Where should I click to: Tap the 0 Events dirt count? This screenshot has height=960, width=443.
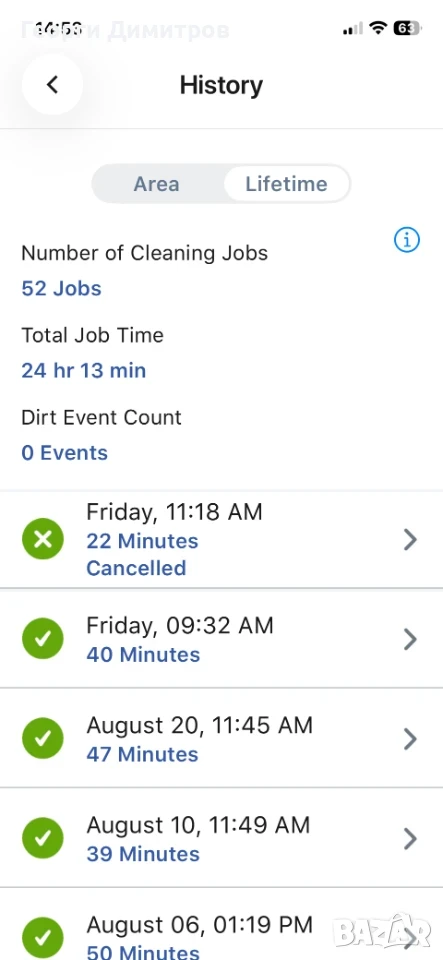[x=64, y=452]
